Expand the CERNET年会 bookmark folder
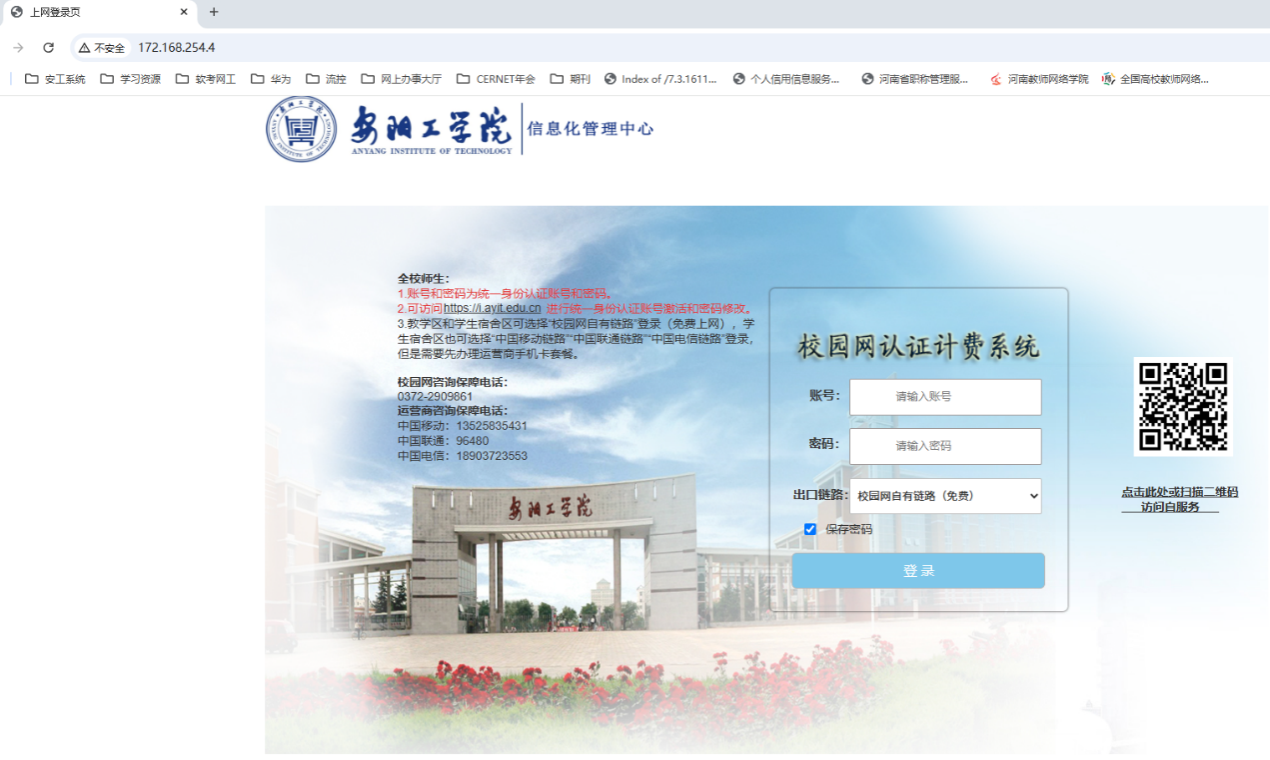Screen dimensions: 1270x760 496,79
